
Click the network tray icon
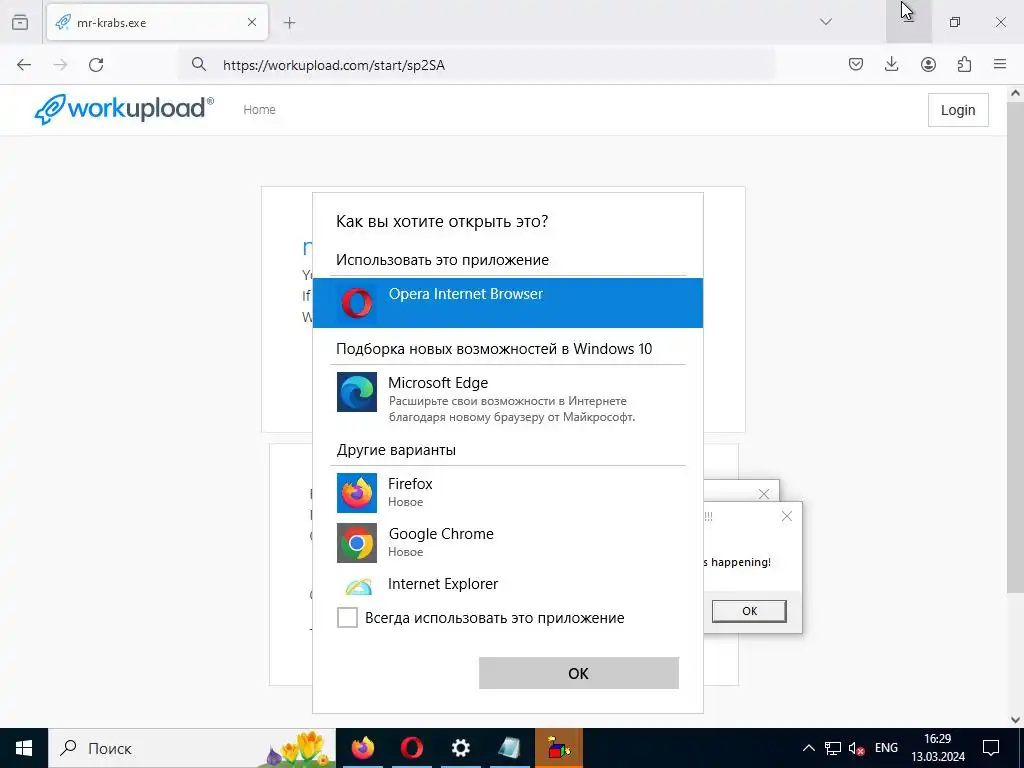click(x=833, y=748)
